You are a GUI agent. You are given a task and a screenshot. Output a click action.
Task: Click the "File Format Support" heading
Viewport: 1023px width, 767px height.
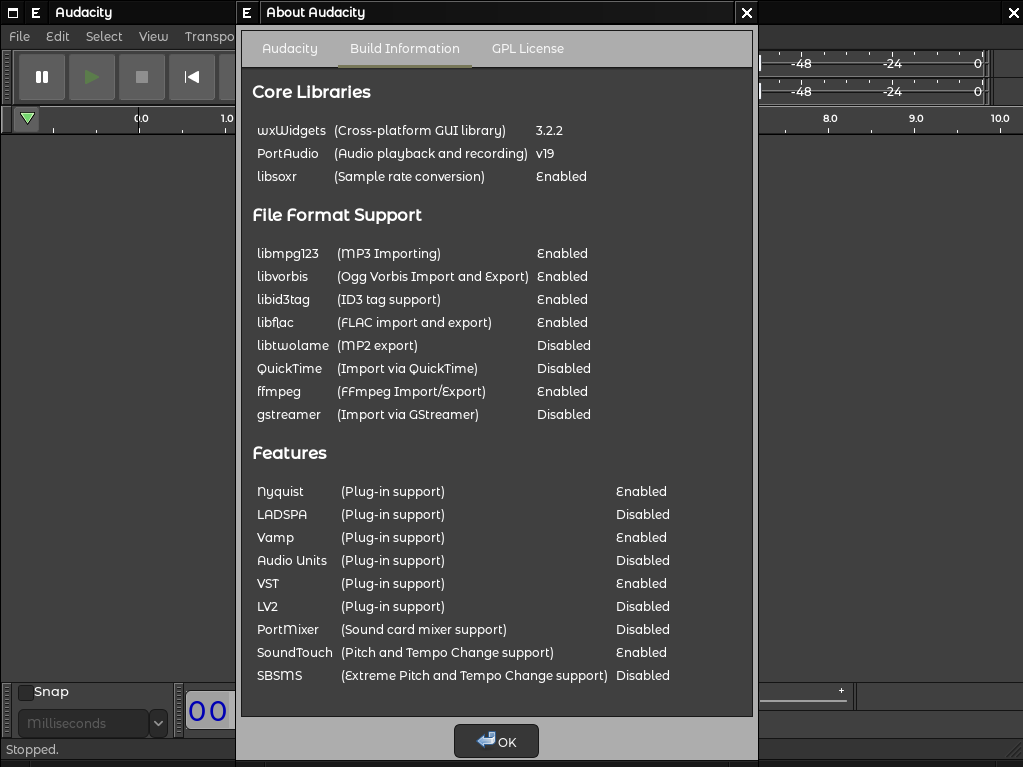point(337,215)
